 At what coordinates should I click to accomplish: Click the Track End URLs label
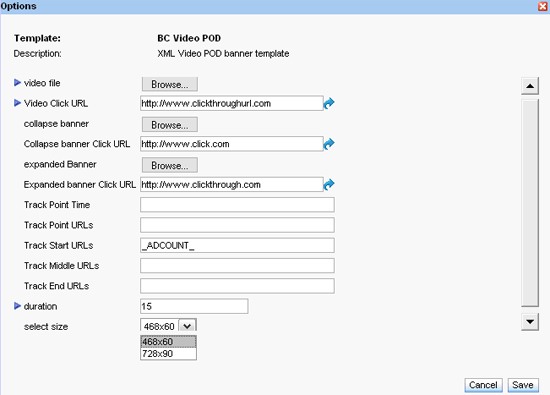[56, 286]
